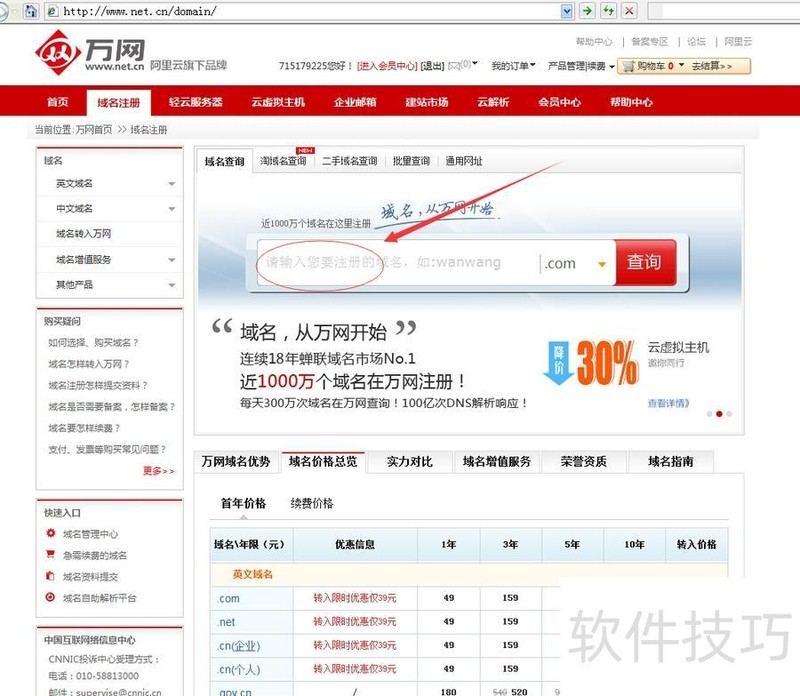Image resolution: width=800 pixels, height=696 pixels.
Task: Select 域名价格总览 tab
Action: 323,462
